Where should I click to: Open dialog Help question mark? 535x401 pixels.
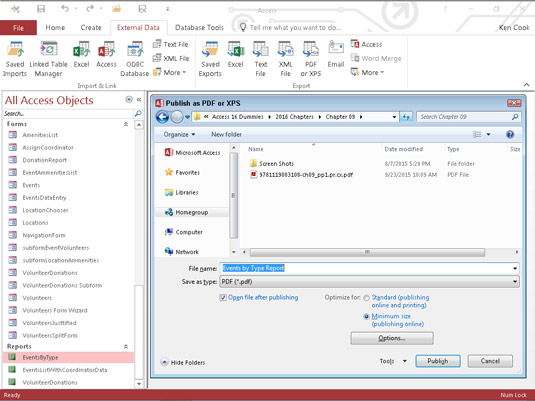[x=510, y=134]
